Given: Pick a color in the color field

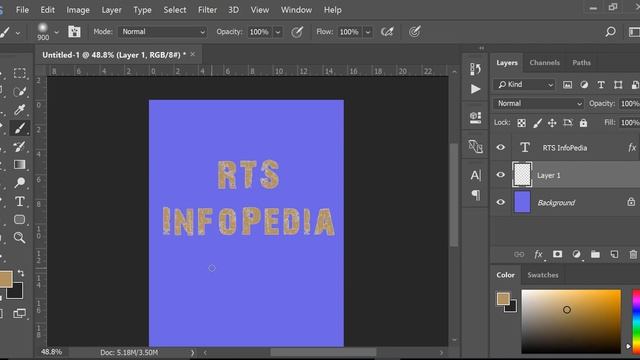Looking at the screenshot, I should [571, 321].
